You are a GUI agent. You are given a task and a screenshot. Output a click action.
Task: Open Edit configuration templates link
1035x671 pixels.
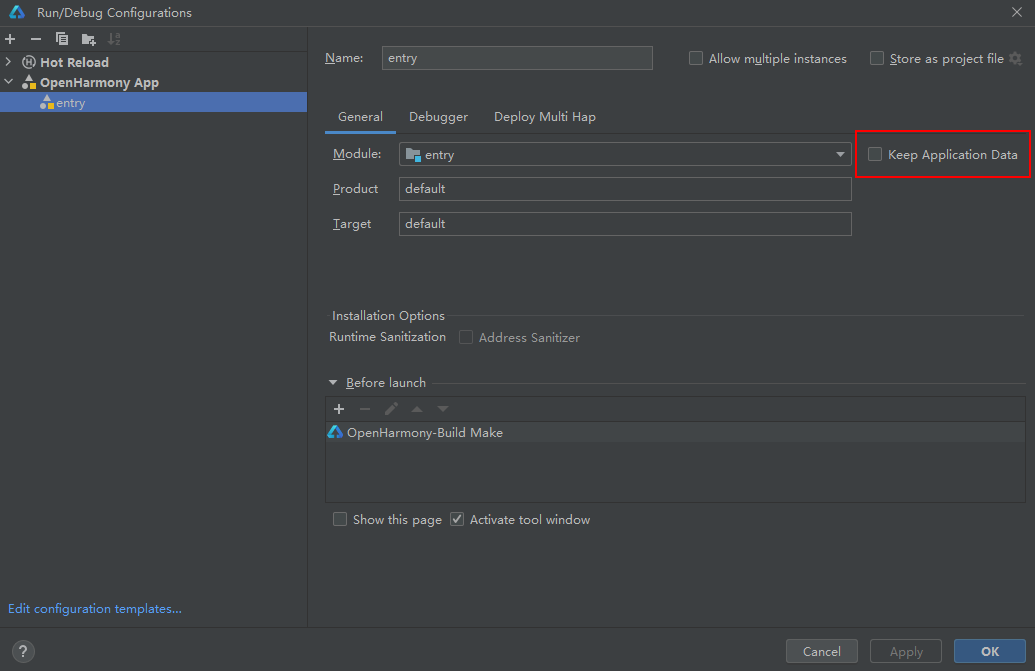[x=94, y=609]
